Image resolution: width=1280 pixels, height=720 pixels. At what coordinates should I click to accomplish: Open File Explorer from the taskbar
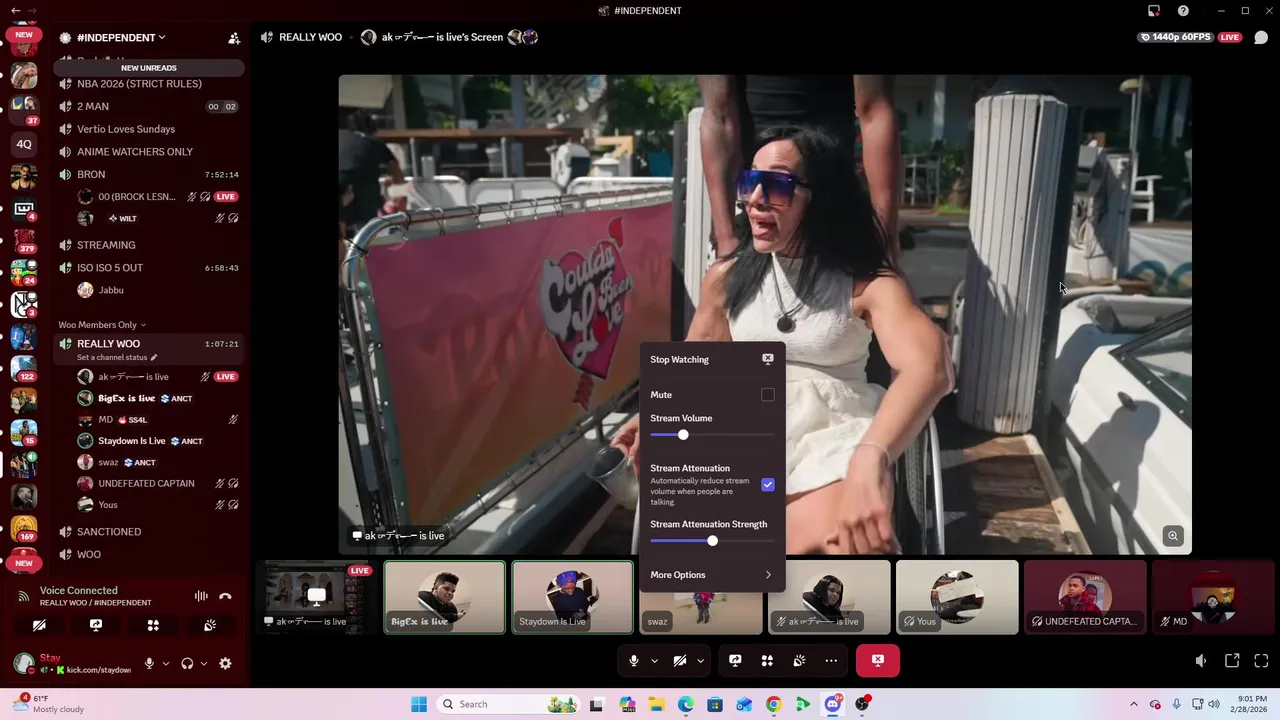656,704
